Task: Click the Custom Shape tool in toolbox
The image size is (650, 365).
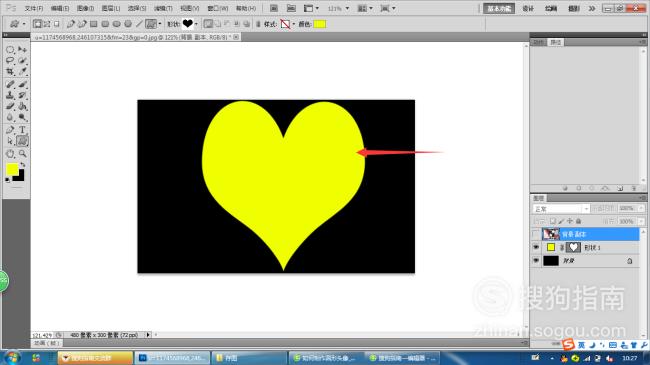Action: click(x=22, y=141)
